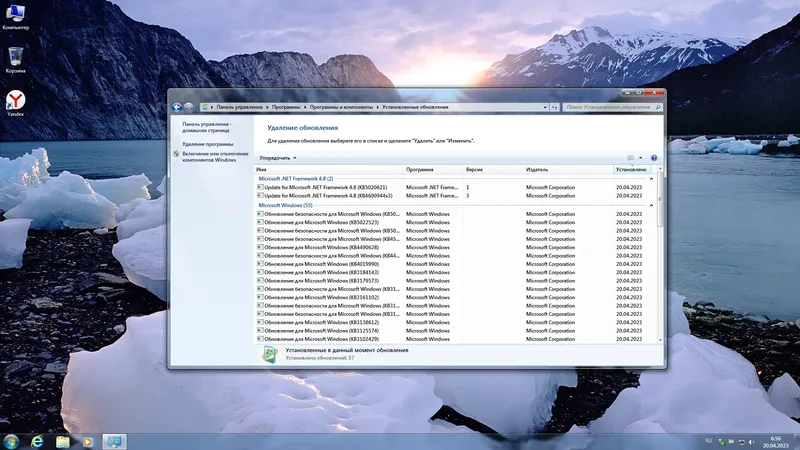Select the Control Panel taskbar button
Viewport: 800px width, 450px height.
coord(114,441)
